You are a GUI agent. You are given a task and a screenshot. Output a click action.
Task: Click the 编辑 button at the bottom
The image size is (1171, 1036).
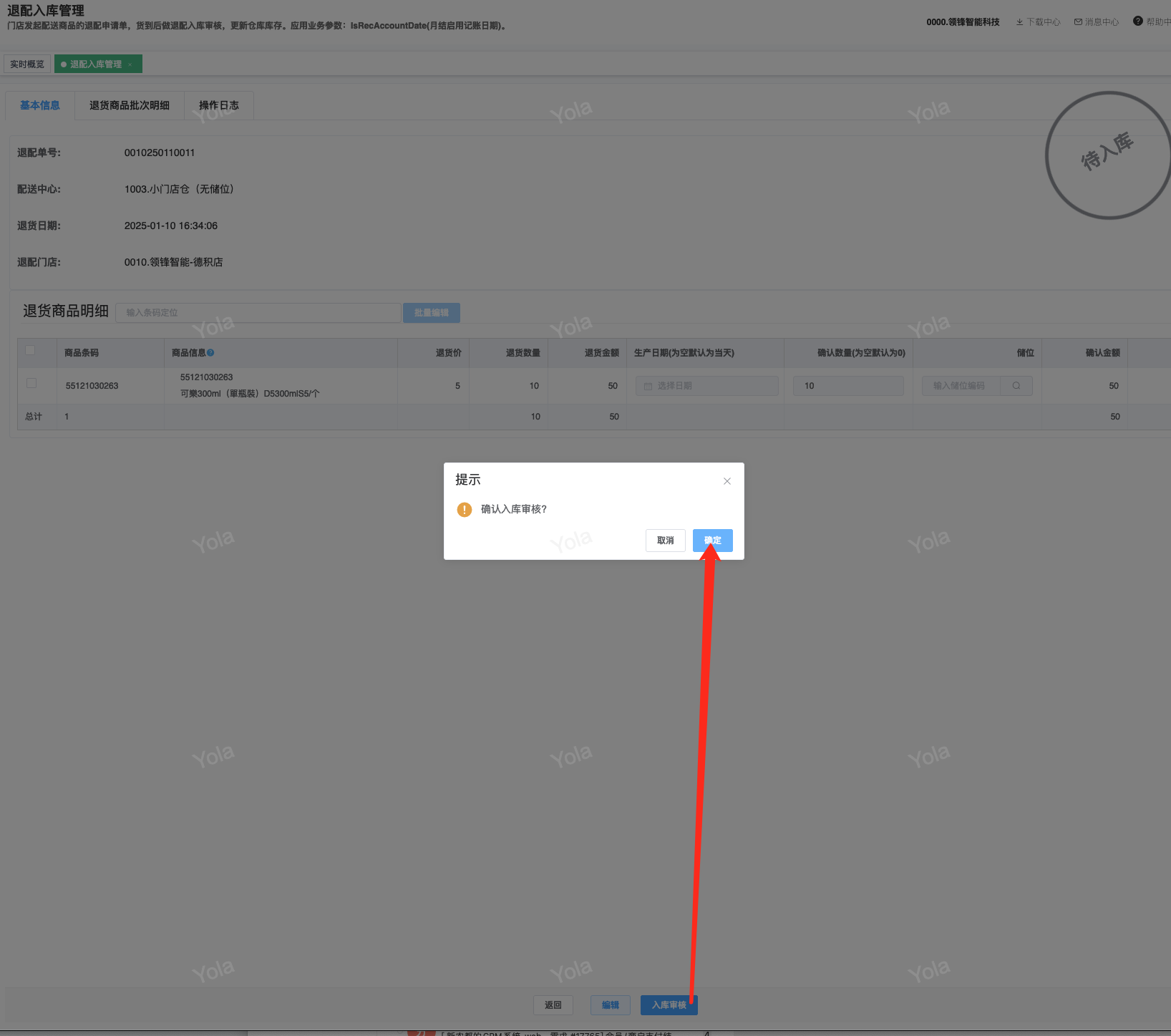[x=611, y=1005]
